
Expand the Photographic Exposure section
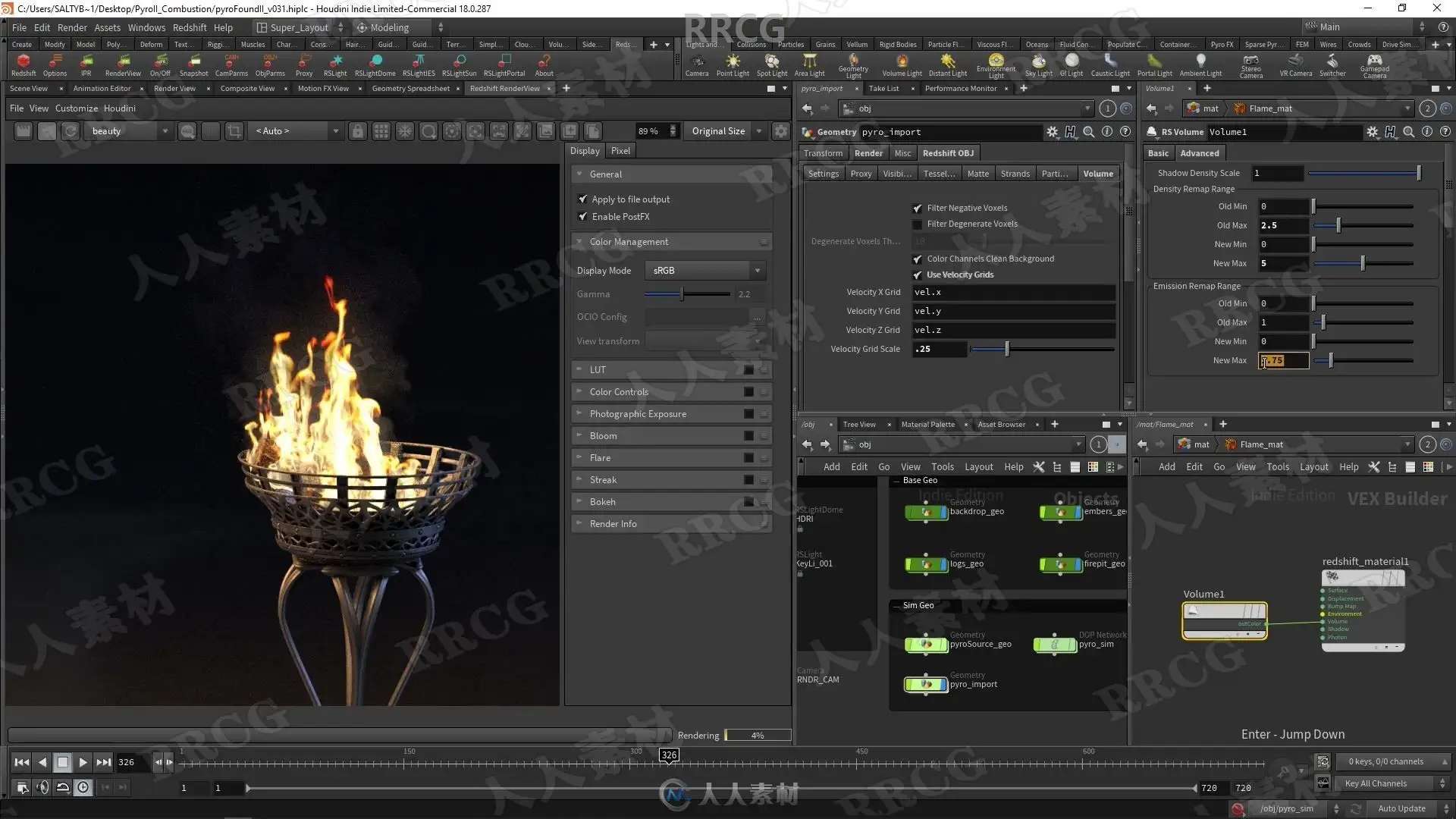point(638,414)
